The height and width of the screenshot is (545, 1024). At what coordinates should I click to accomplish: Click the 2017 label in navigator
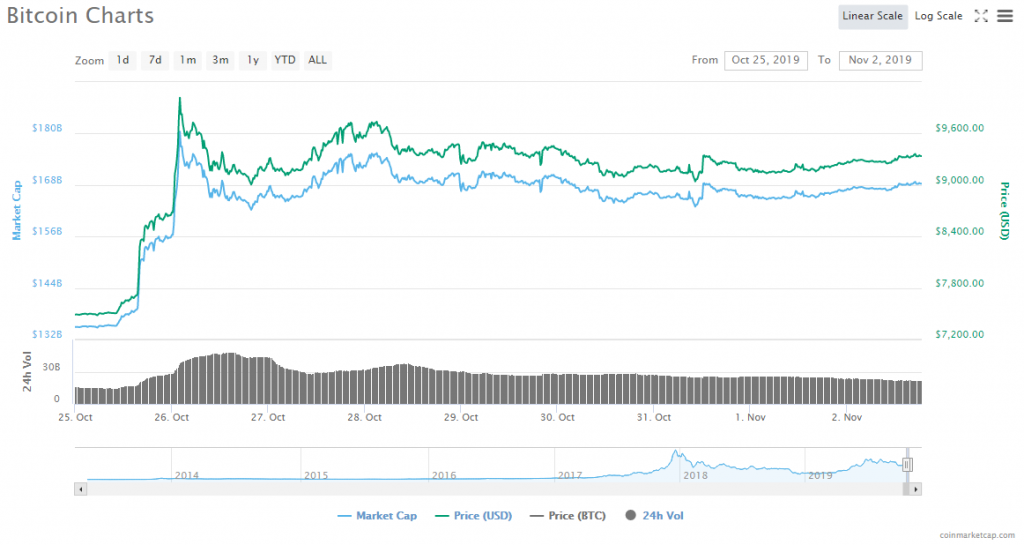pos(569,475)
